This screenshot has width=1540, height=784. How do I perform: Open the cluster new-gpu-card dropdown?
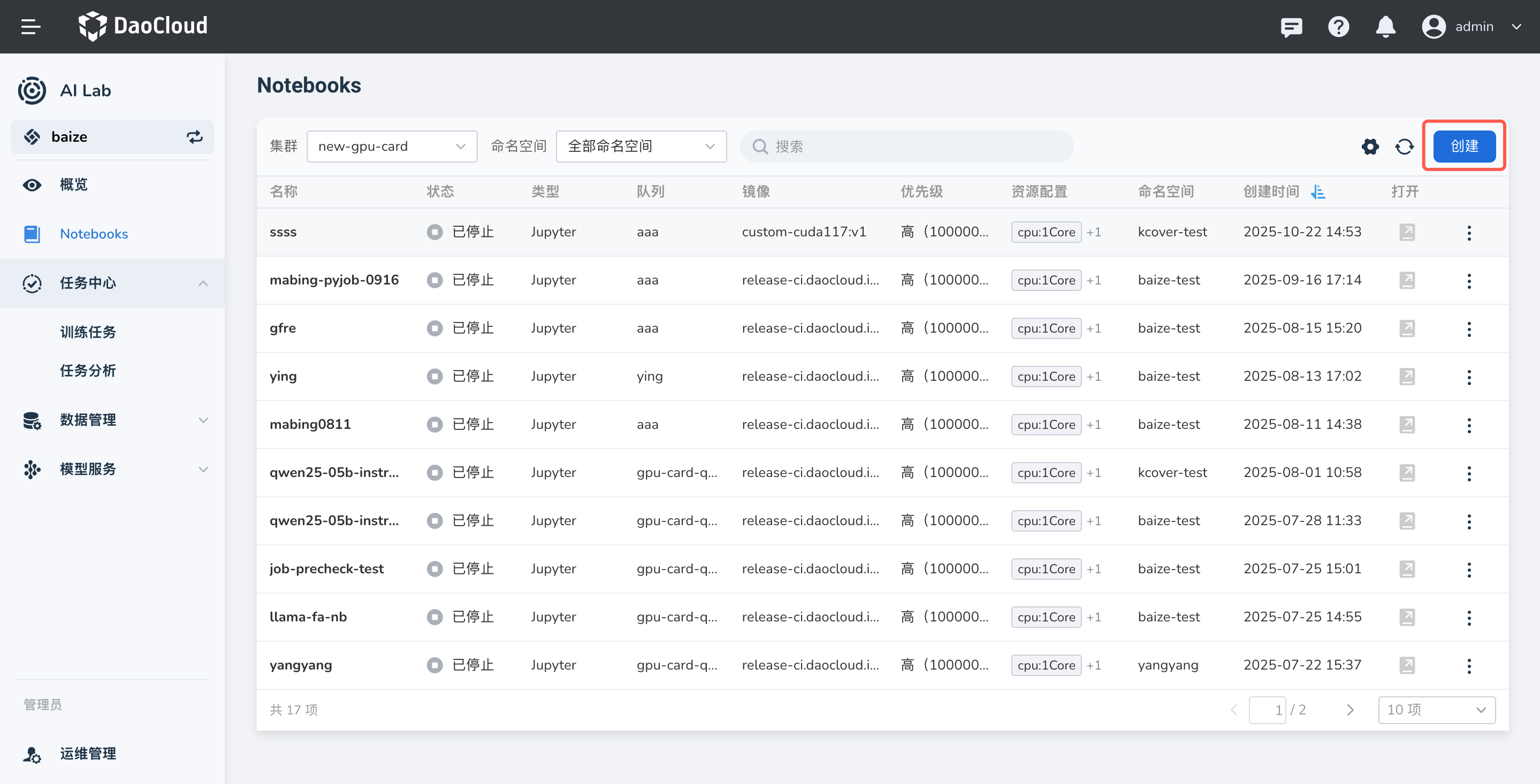click(392, 147)
